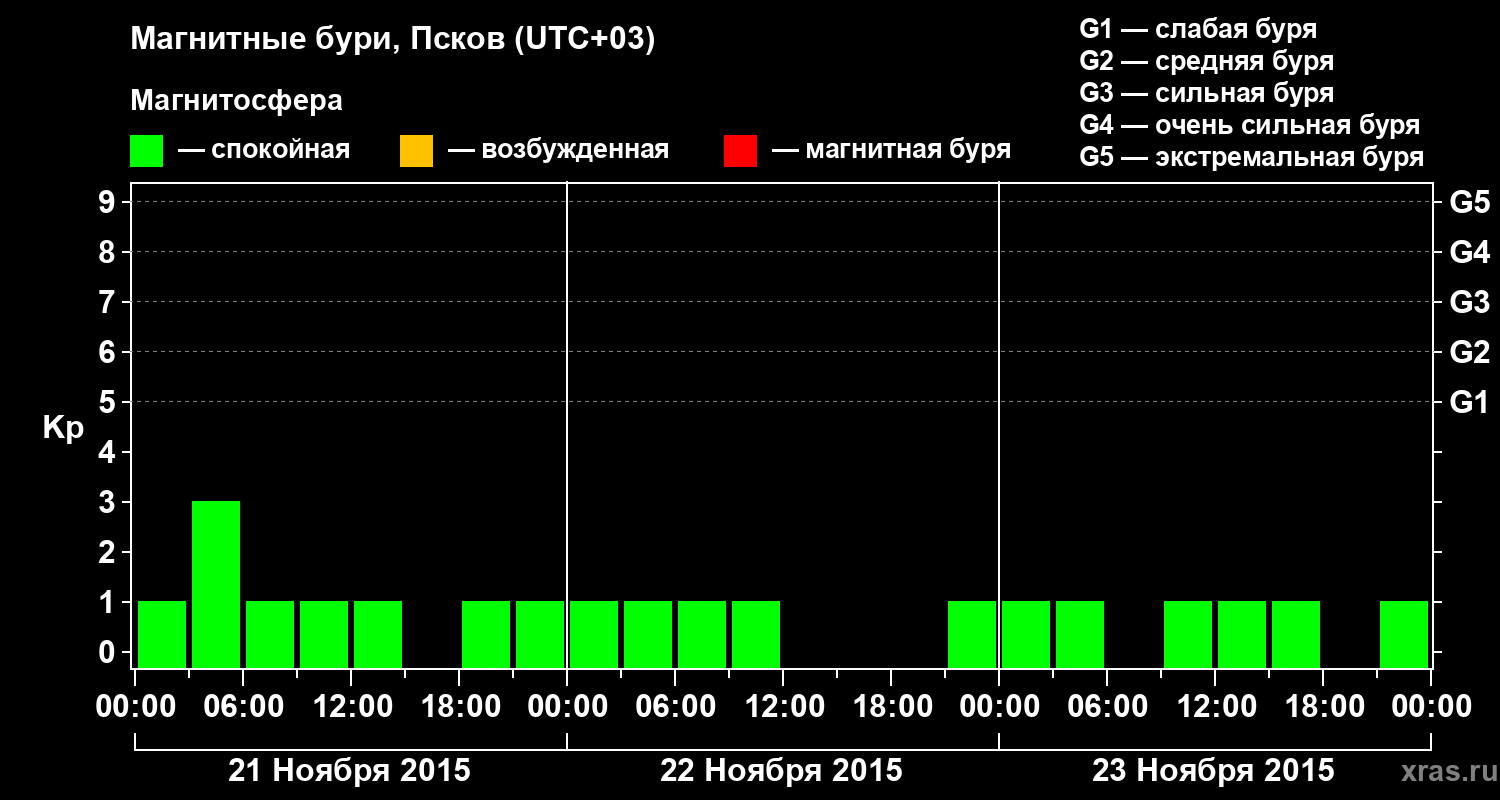Click the '21 Ноября 2015' date label

coord(349,770)
